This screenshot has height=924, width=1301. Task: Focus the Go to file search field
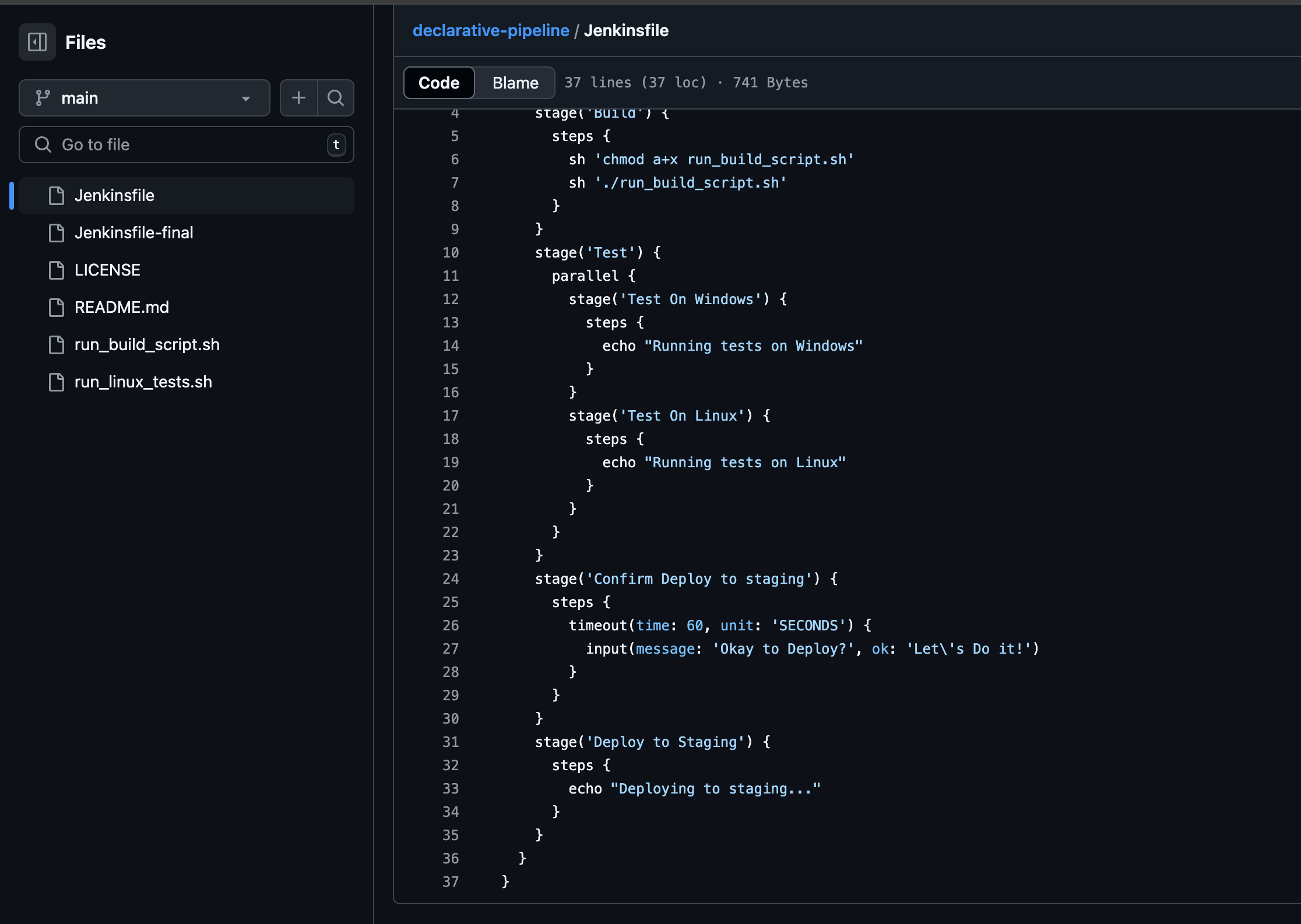[187, 144]
